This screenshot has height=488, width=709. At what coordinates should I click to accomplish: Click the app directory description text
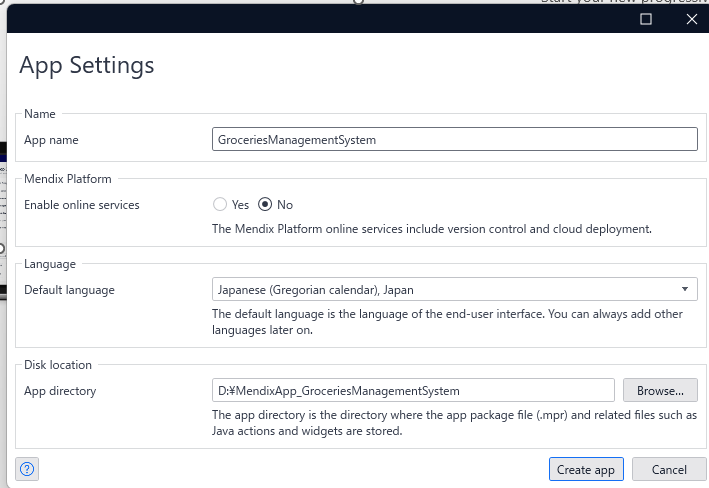click(x=455, y=423)
